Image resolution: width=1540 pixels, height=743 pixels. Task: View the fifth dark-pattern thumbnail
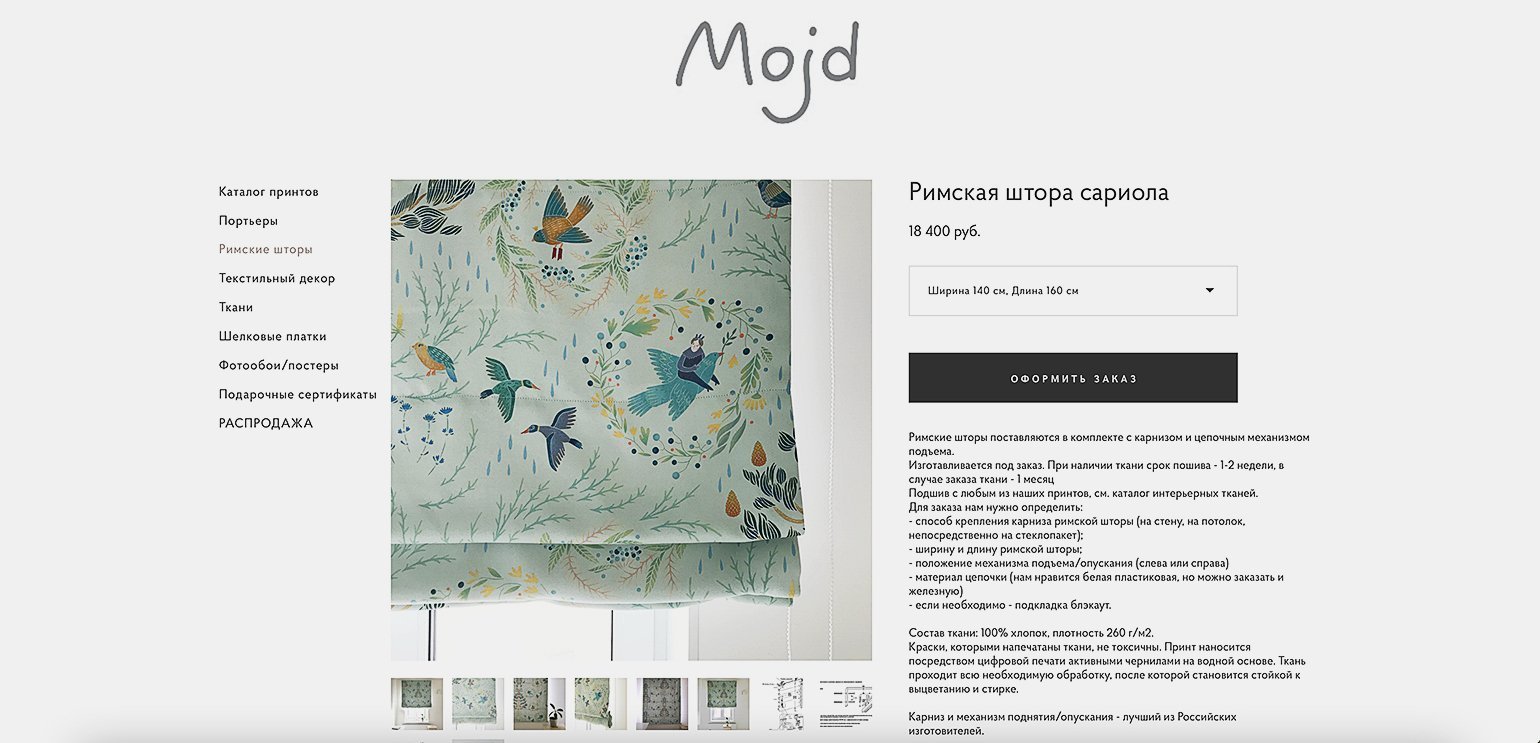click(662, 704)
